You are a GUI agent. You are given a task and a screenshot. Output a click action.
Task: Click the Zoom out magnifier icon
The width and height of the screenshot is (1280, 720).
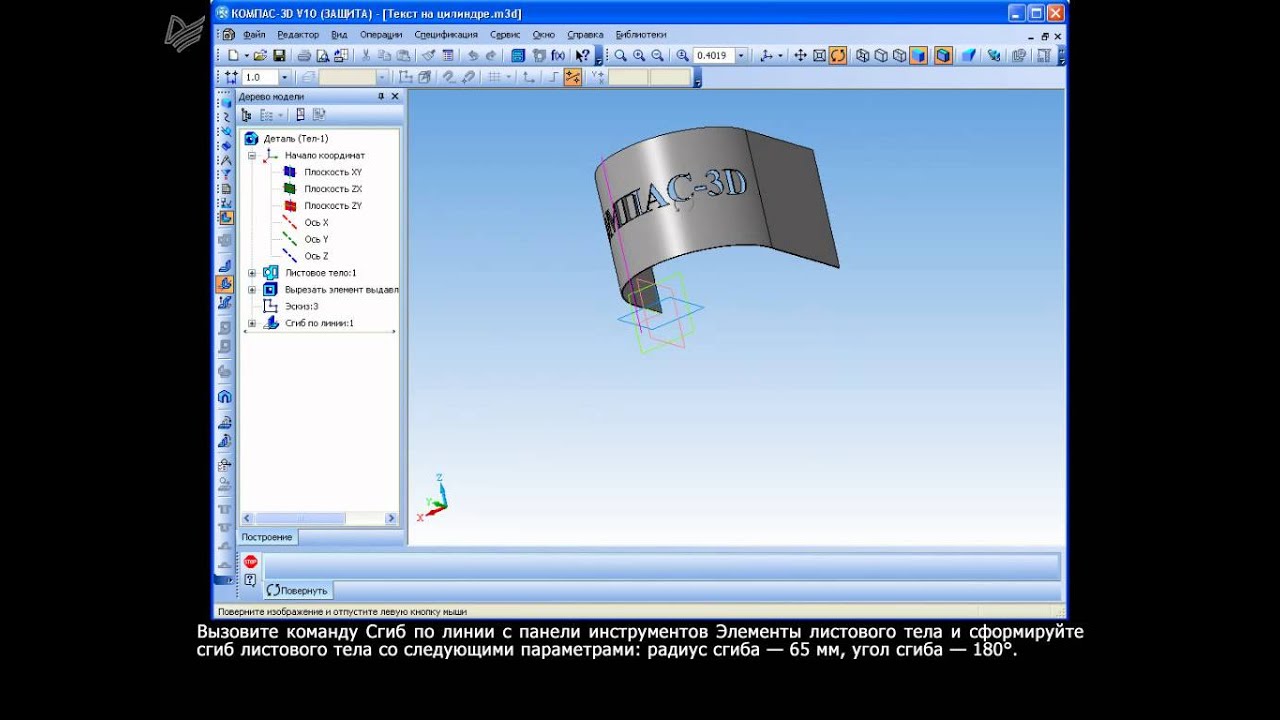click(x=658, y=56)
